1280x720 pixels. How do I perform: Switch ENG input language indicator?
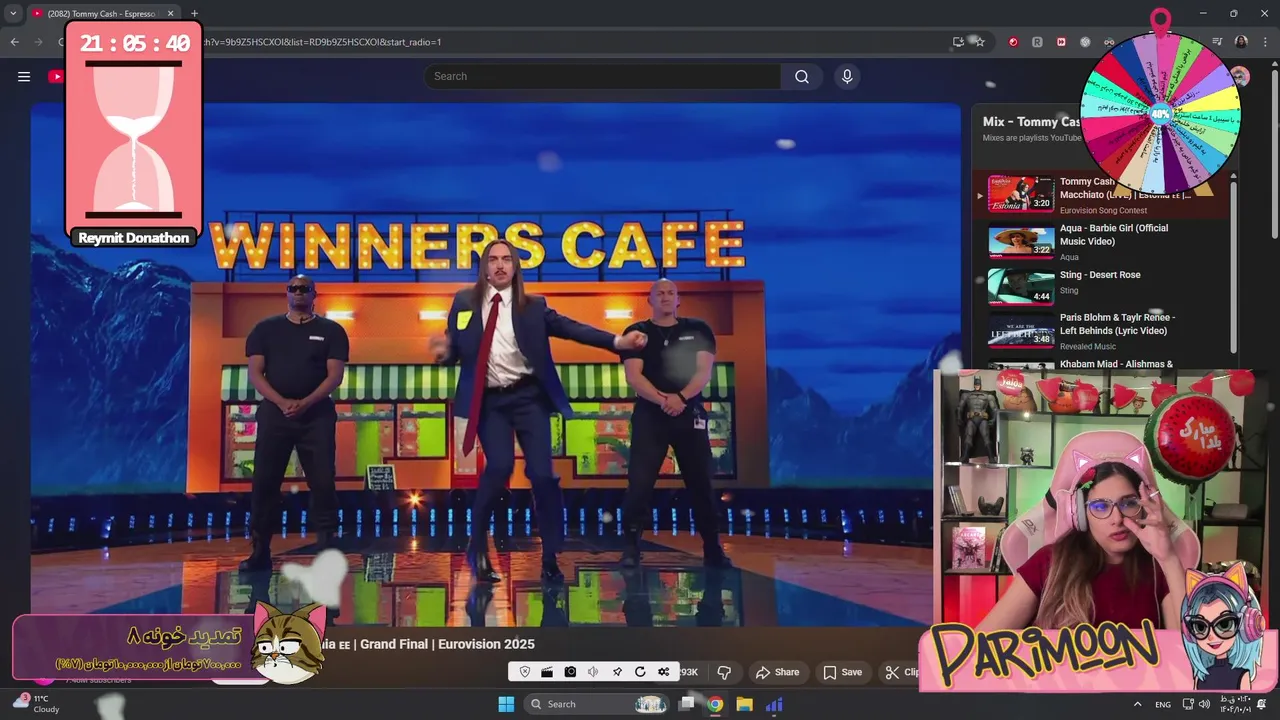(1163, 704)
